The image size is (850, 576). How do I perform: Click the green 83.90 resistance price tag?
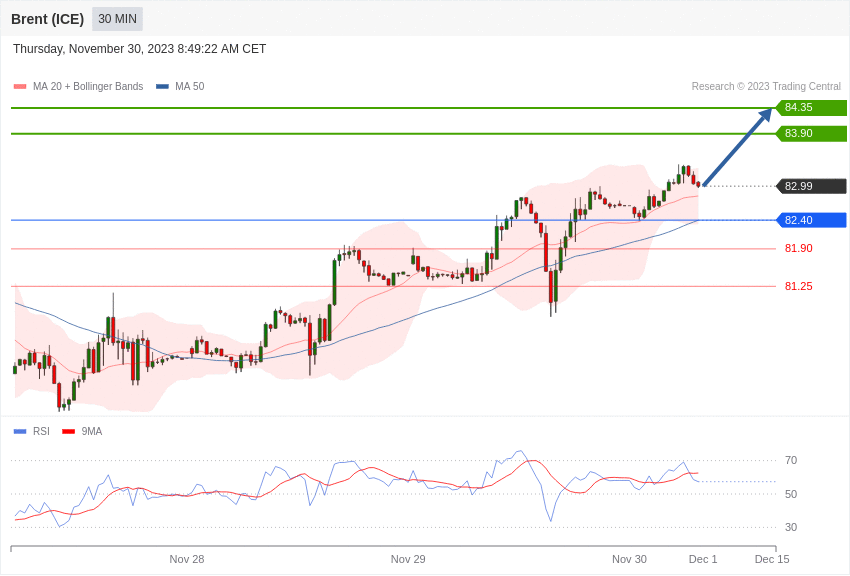click(x=811, y=134)
